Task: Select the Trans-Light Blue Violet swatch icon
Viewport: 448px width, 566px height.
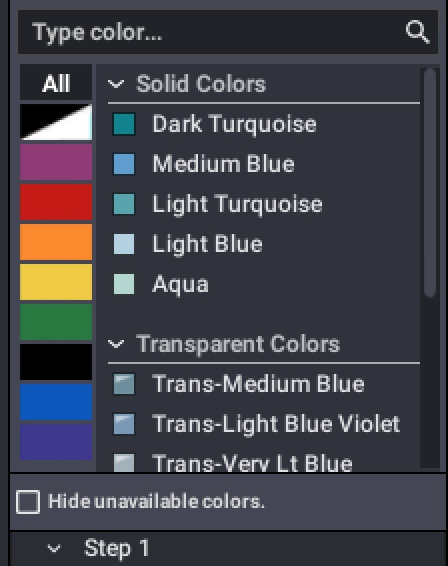Action: 124,424
